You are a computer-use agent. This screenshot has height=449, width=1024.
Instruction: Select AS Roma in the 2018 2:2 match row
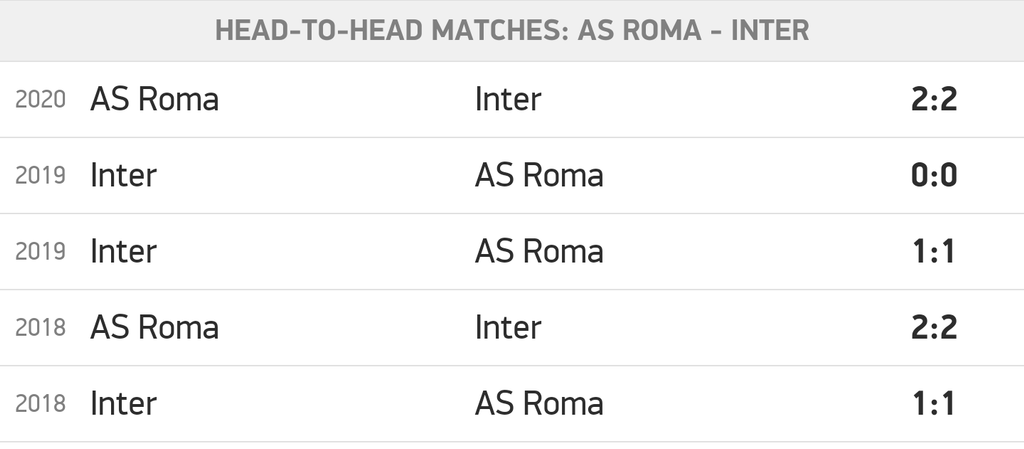coord(154,327)
